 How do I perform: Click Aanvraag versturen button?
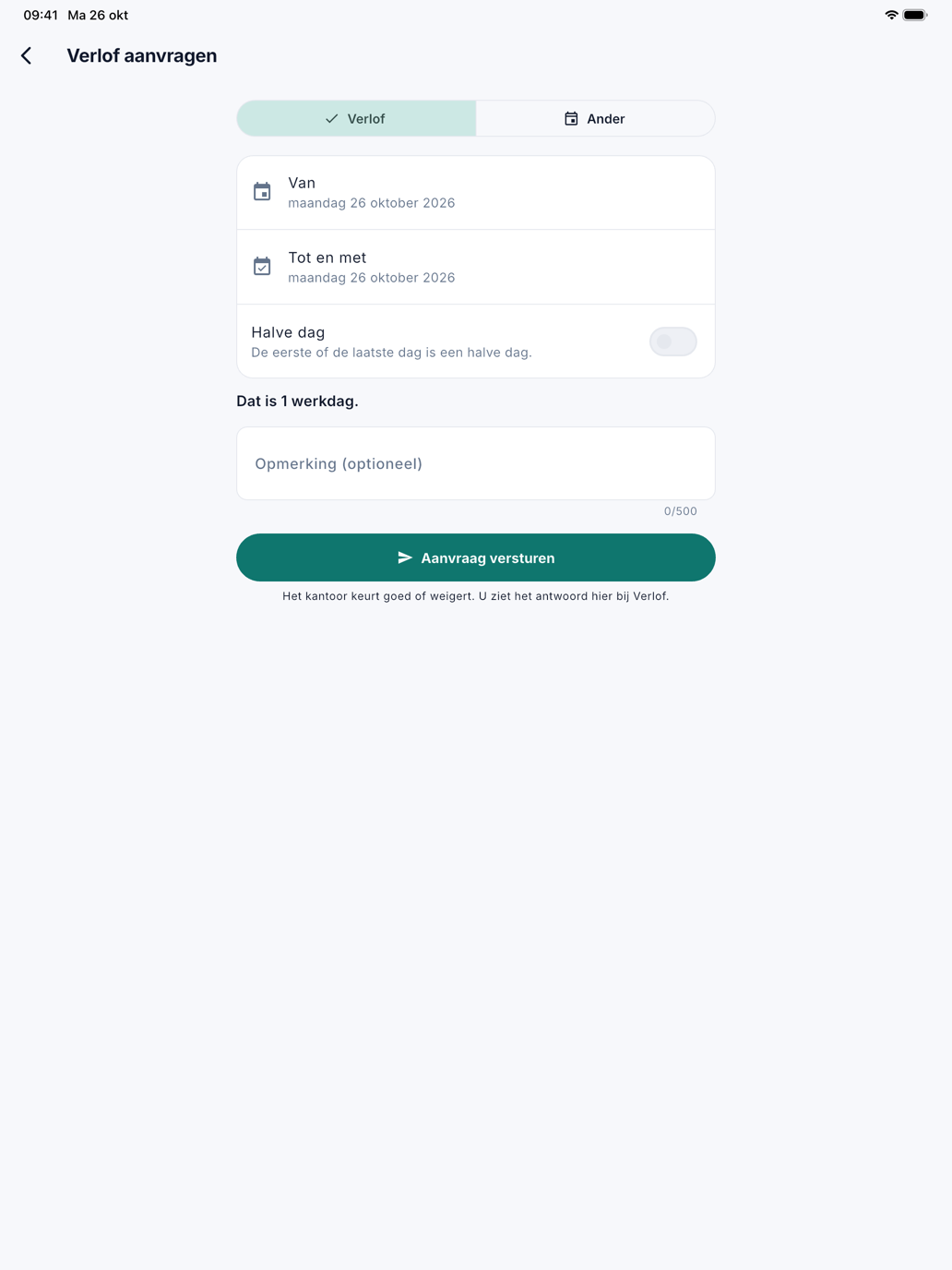[x=476, y=557]
